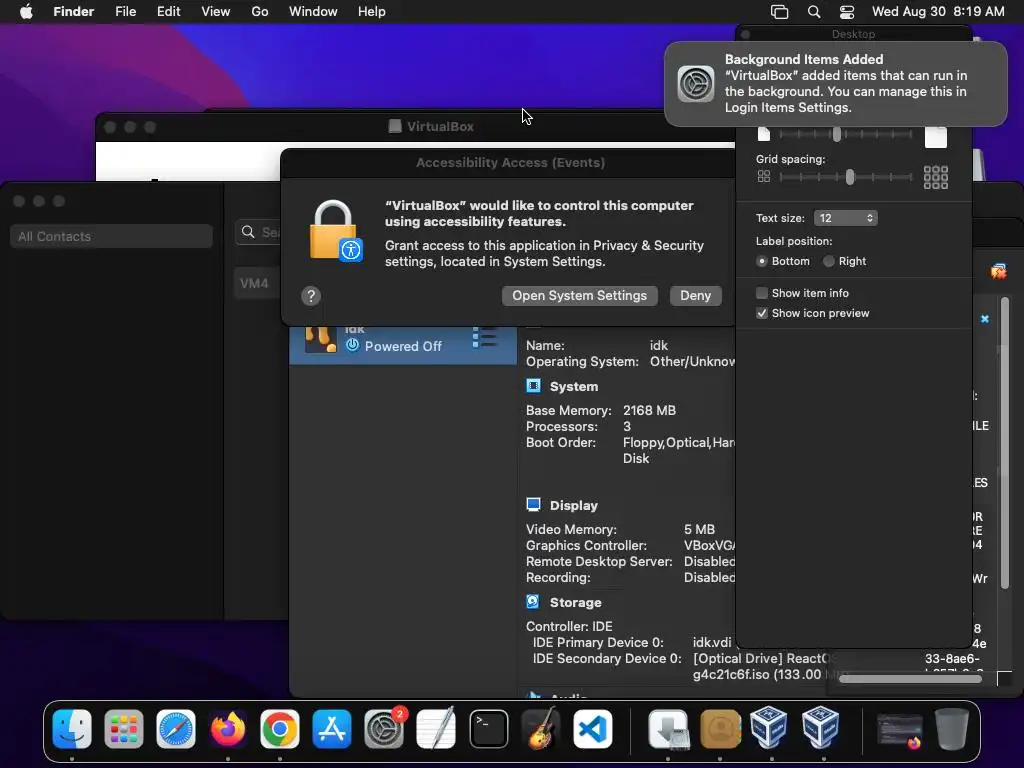Click the horizontal scrollbar at bottom right

910,679
